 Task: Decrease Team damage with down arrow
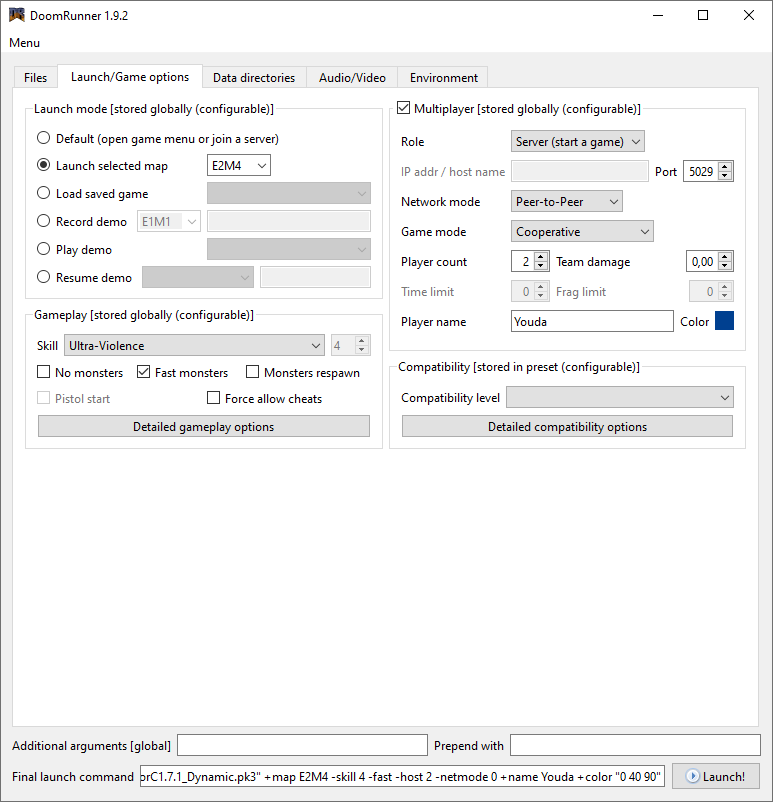point(724,266)
